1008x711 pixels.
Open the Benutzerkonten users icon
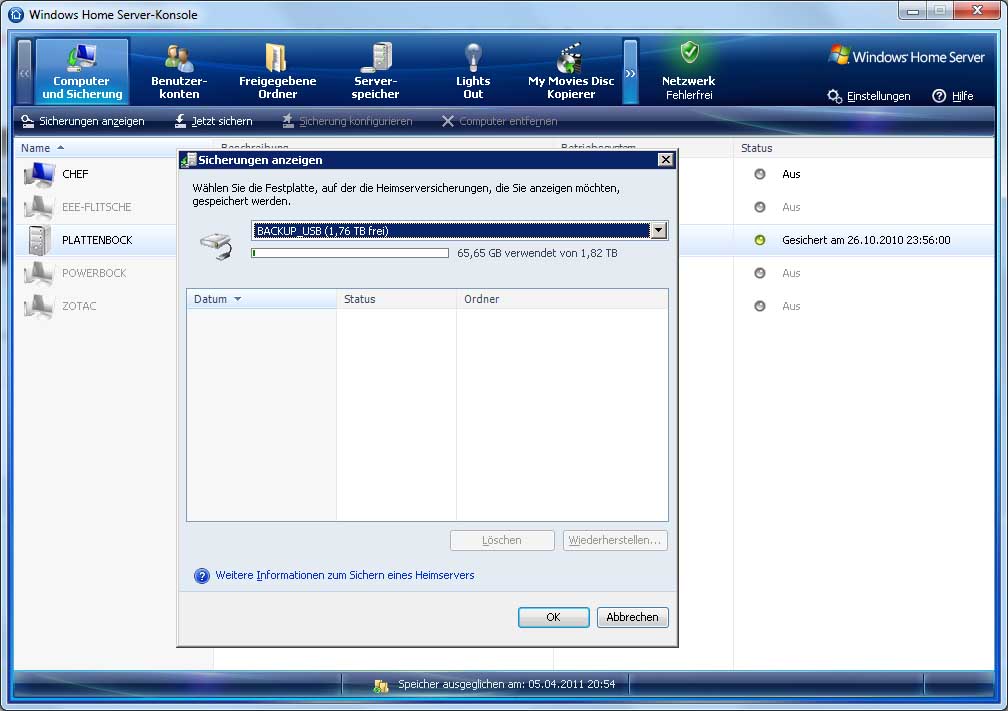click(179, 58)
